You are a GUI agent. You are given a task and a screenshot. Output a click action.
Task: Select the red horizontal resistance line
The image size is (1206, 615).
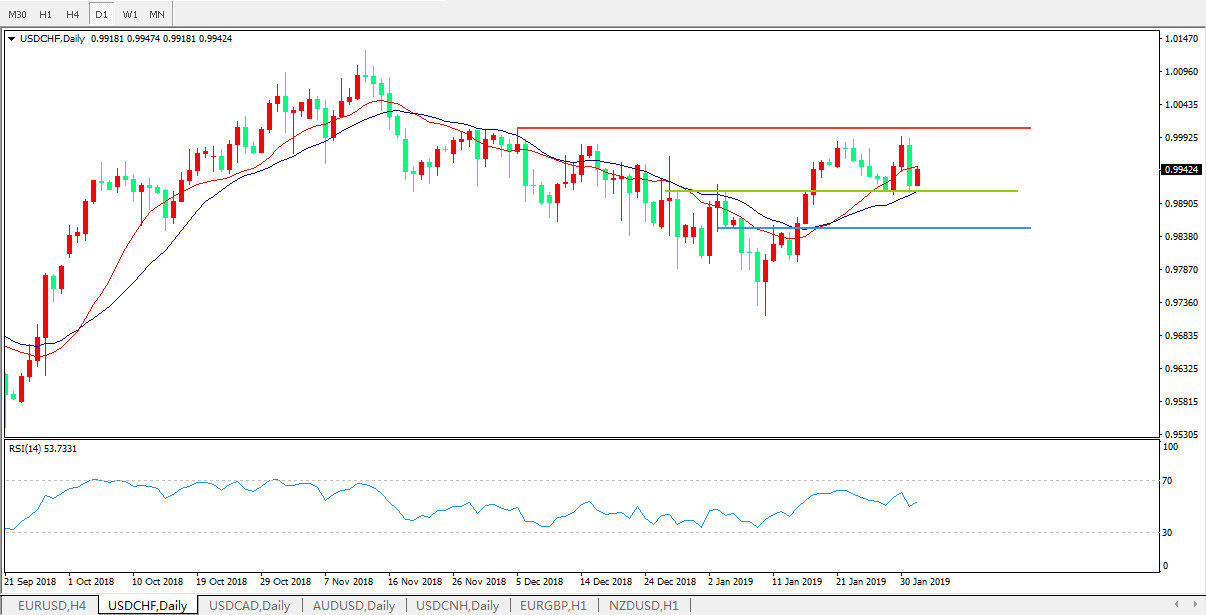(770, 128)
